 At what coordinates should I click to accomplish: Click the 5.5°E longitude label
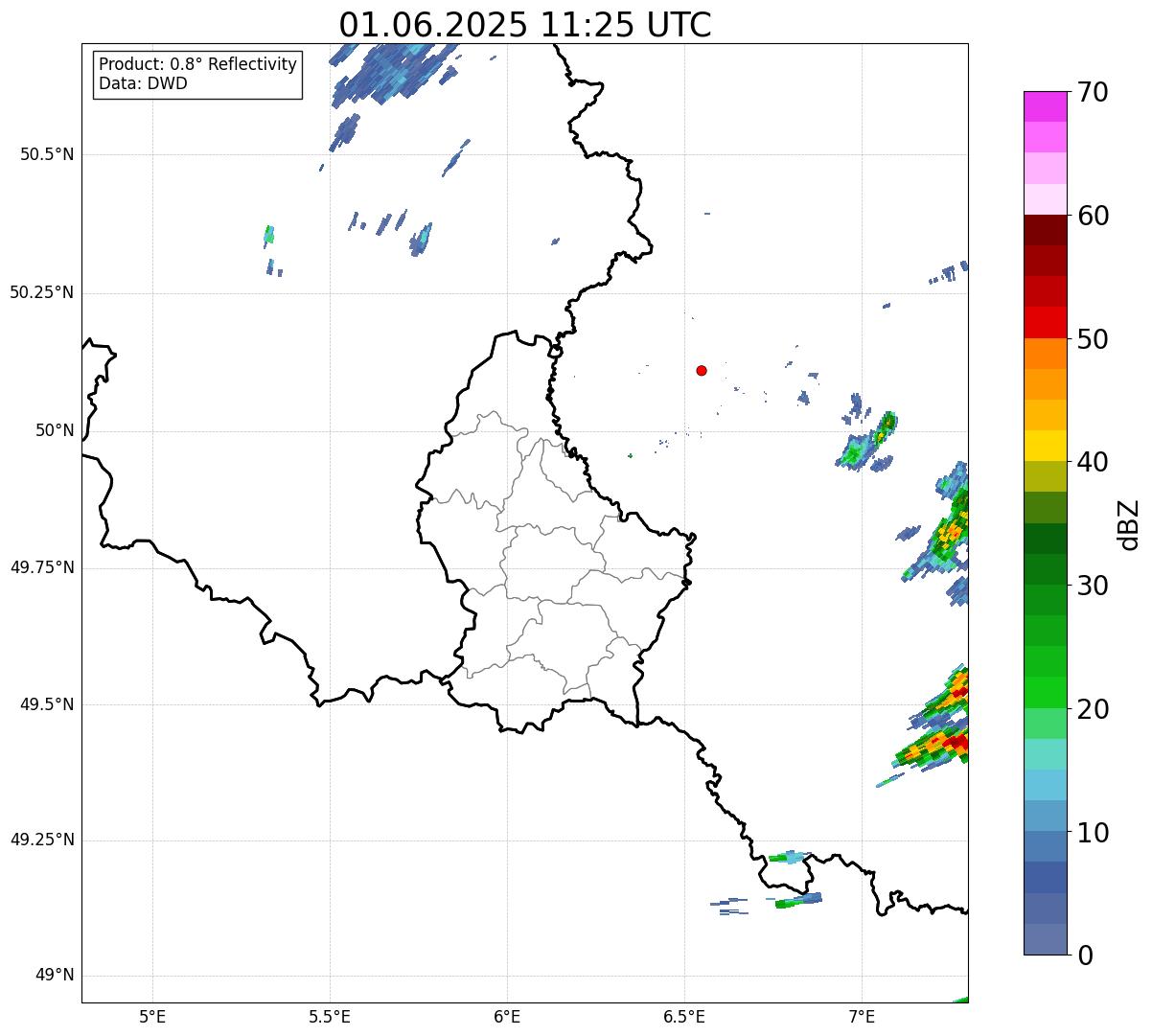coord(330,1016)
